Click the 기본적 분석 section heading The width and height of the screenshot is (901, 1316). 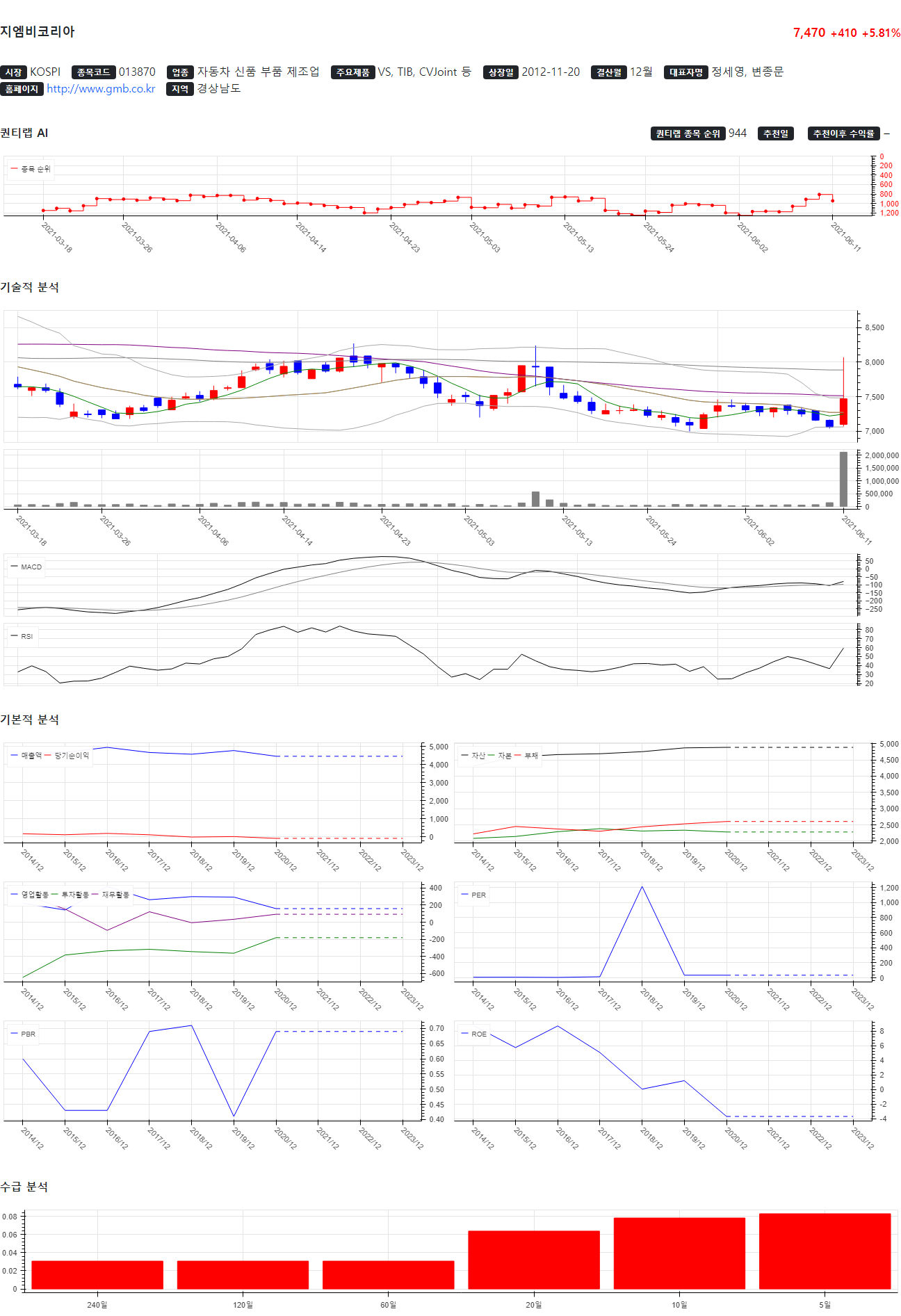tap(30, 720)
